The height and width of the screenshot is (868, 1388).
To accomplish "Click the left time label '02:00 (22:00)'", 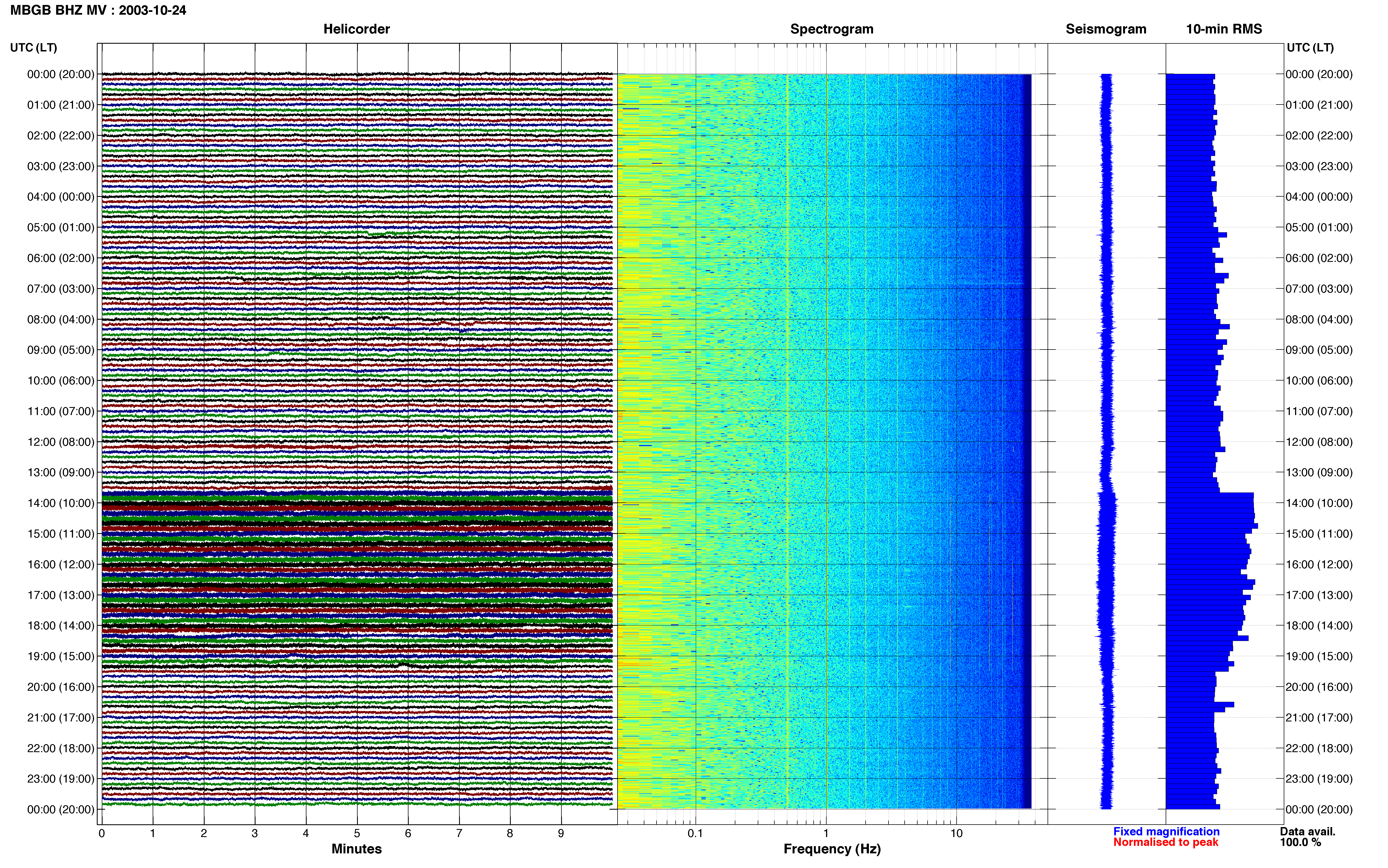I will point(61,135).
